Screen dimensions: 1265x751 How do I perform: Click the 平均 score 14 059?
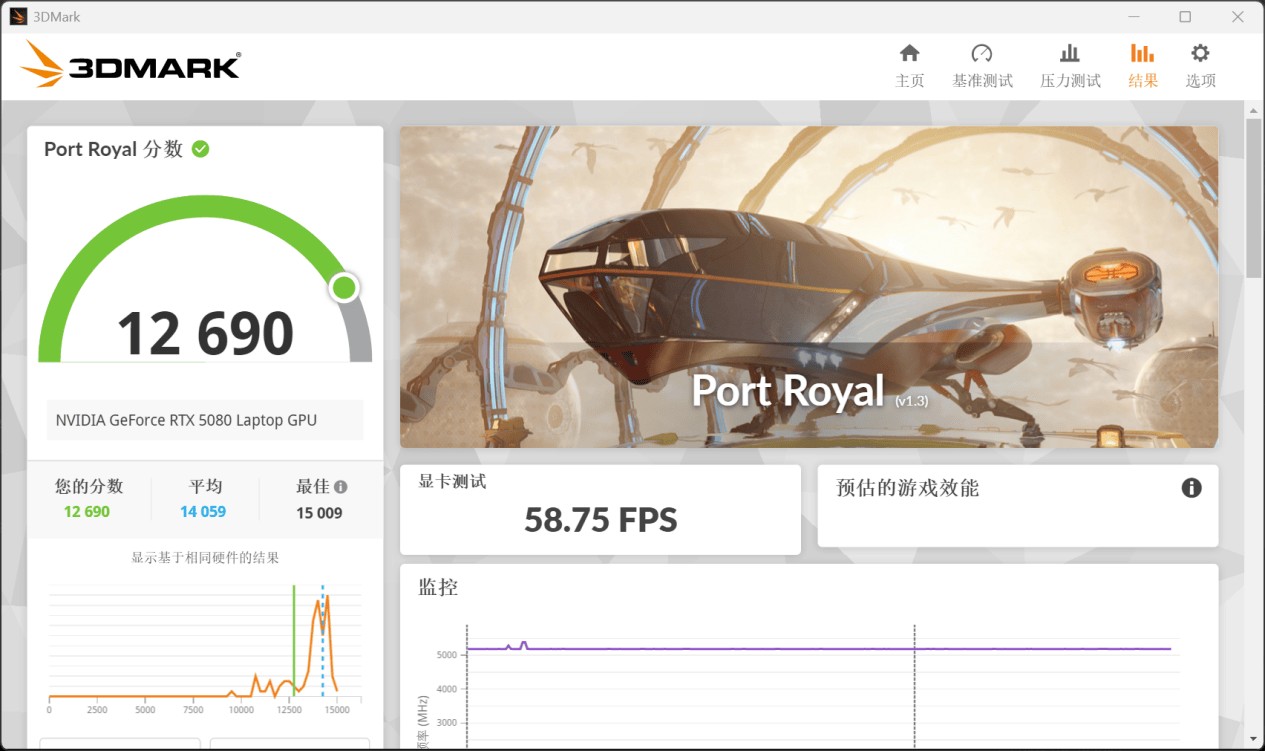[203, 511]
